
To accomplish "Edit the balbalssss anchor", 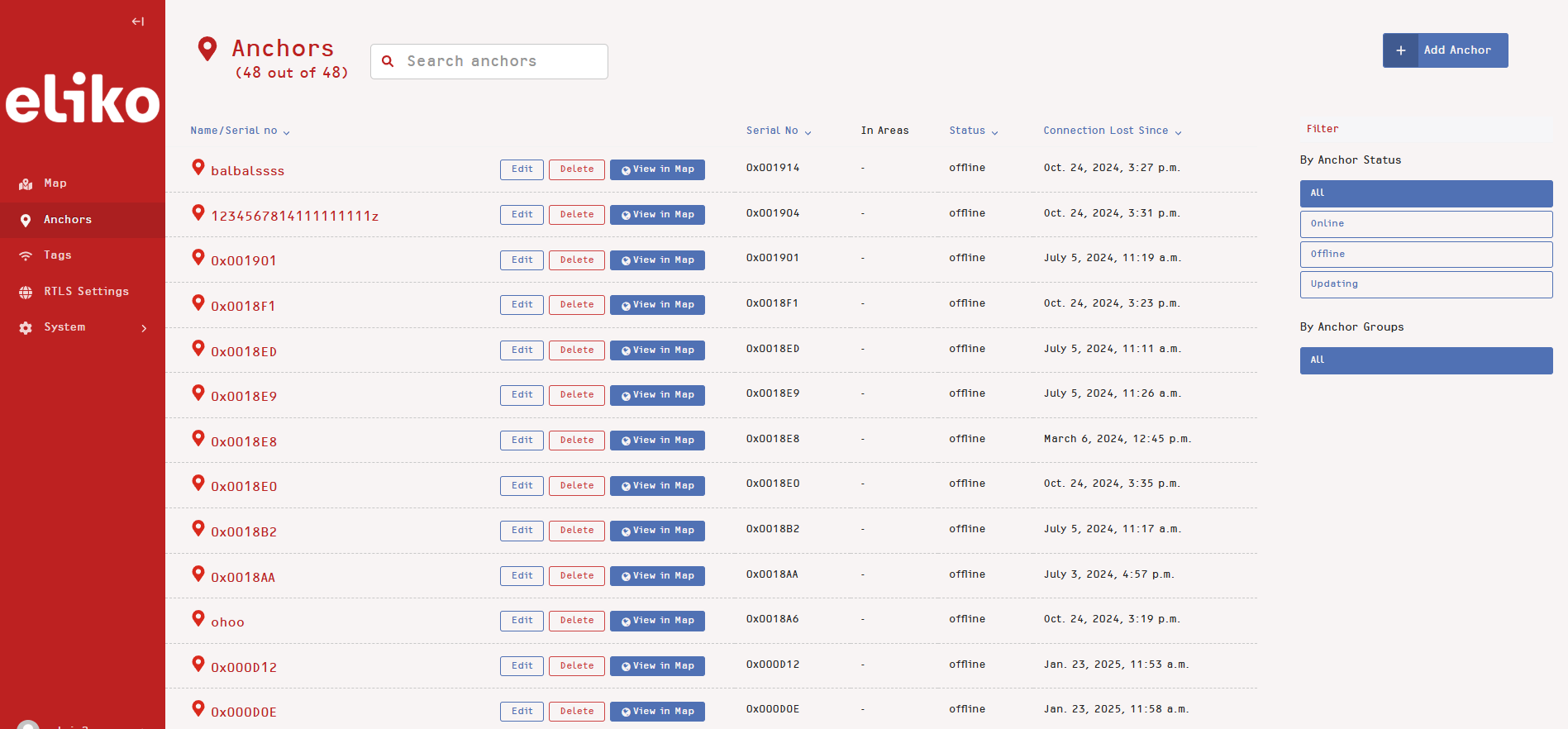I will 522,169.
